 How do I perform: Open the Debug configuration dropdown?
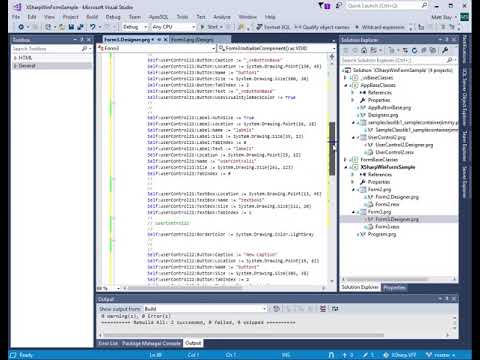pos(135,27)
